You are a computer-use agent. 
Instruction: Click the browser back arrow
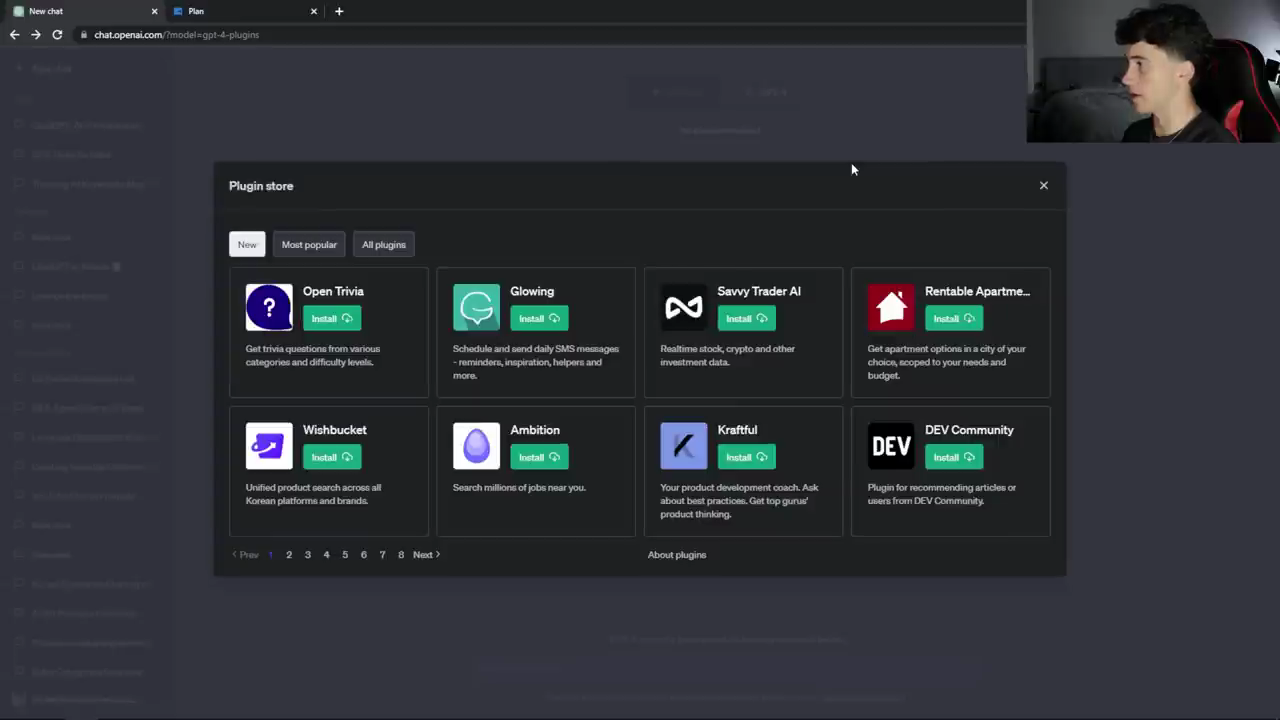coord(14,34)
